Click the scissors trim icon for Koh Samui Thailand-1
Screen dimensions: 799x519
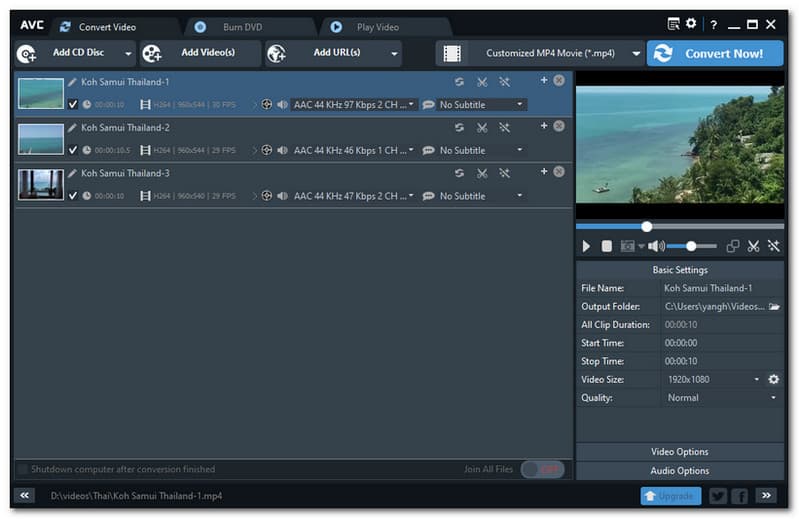(482, 82)
